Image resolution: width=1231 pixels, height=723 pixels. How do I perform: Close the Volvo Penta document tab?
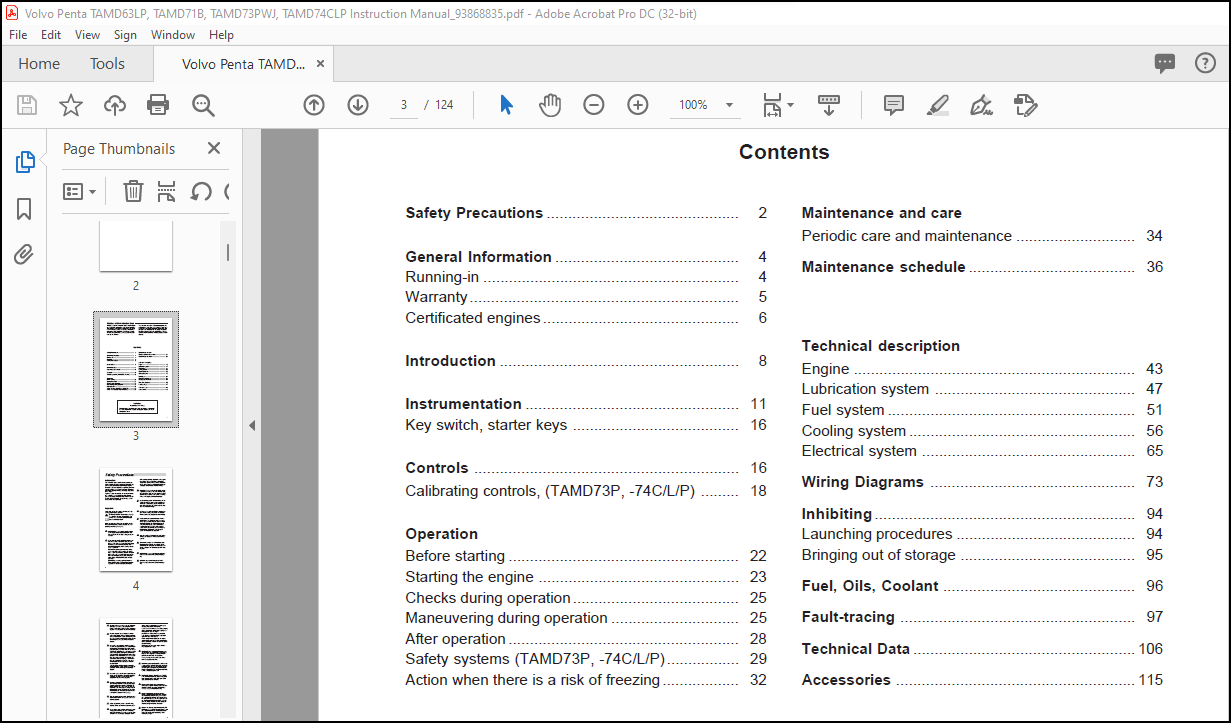(320, 63)
